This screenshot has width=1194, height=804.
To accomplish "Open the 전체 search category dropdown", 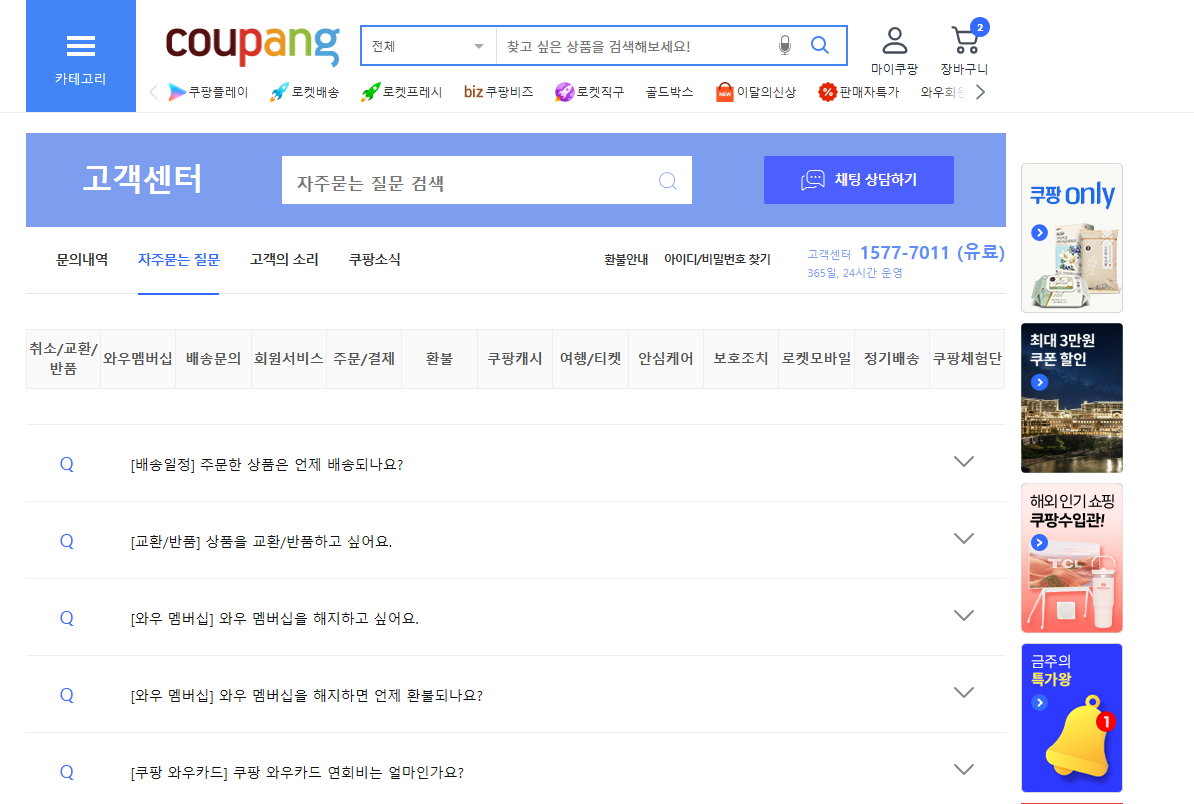I will (429, 46).
